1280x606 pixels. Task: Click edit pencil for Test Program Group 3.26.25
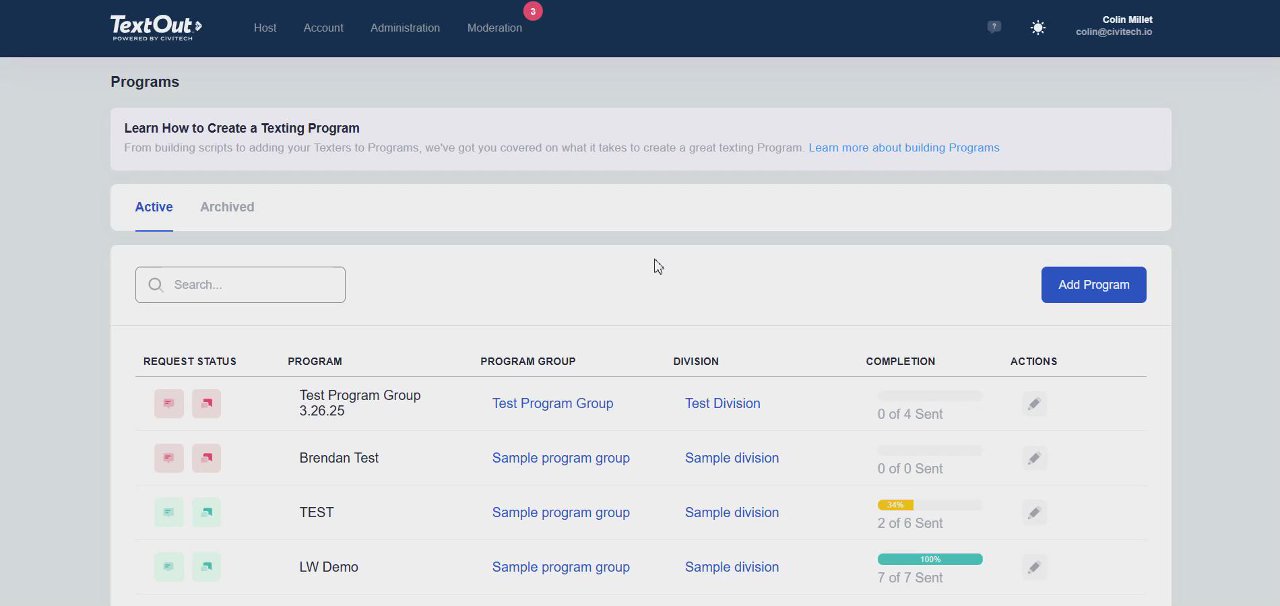1034,404
